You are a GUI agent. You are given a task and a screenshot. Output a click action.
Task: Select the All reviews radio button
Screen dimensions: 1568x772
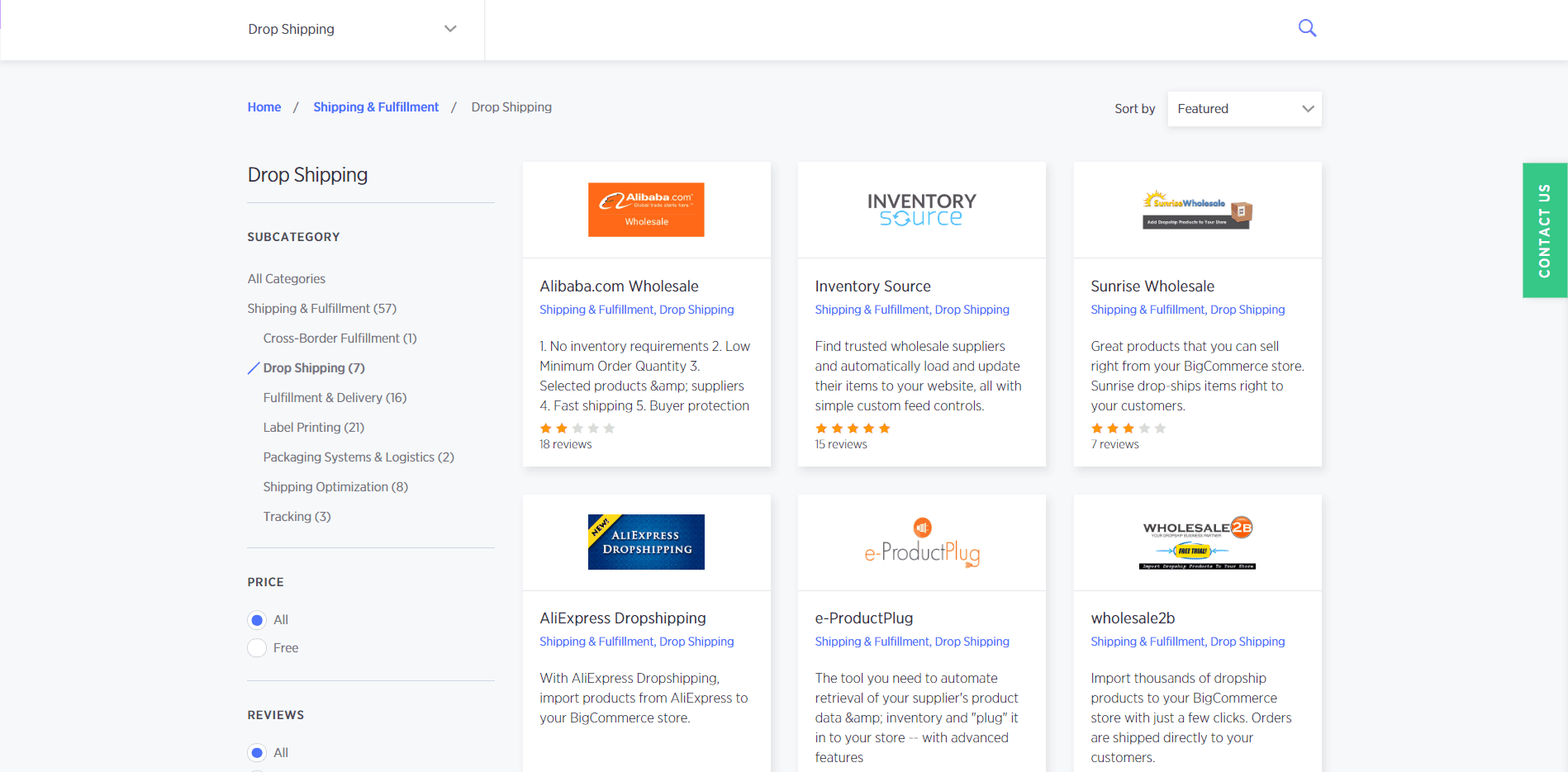[257, 753]
